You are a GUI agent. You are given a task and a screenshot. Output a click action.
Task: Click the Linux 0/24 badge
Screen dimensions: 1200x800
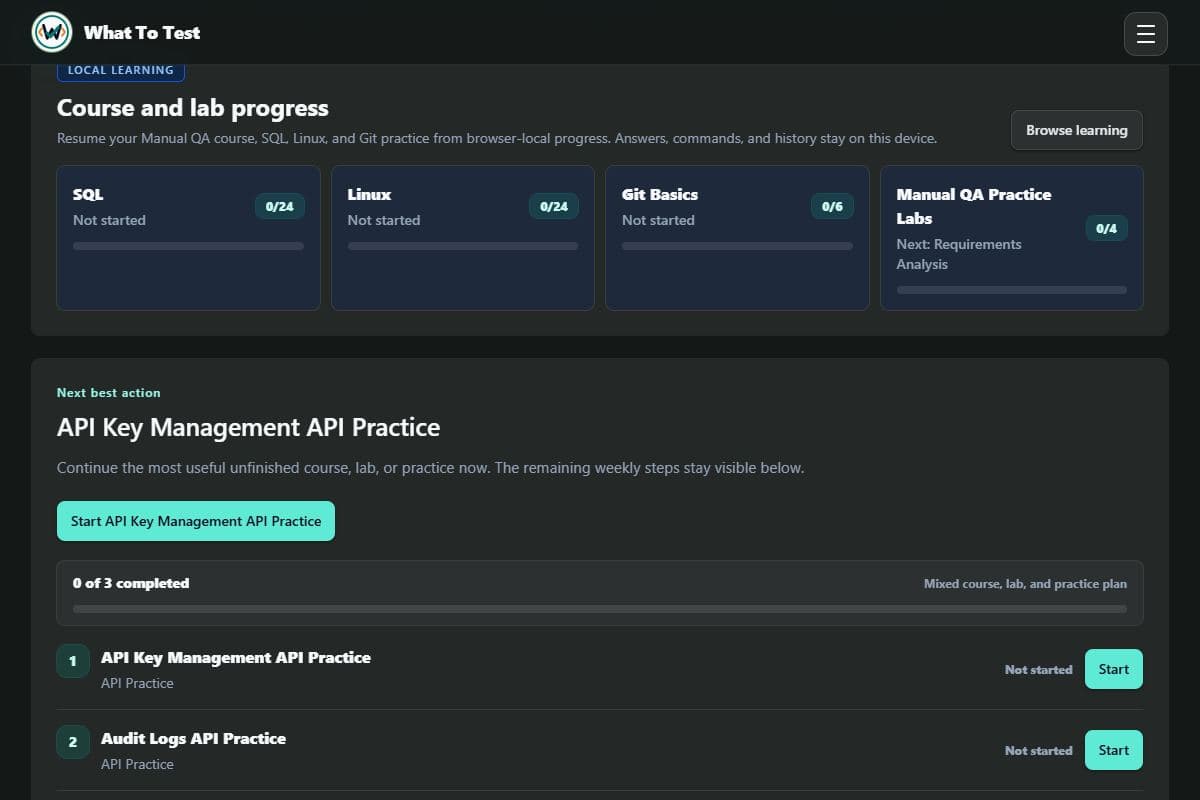[554, 207]
